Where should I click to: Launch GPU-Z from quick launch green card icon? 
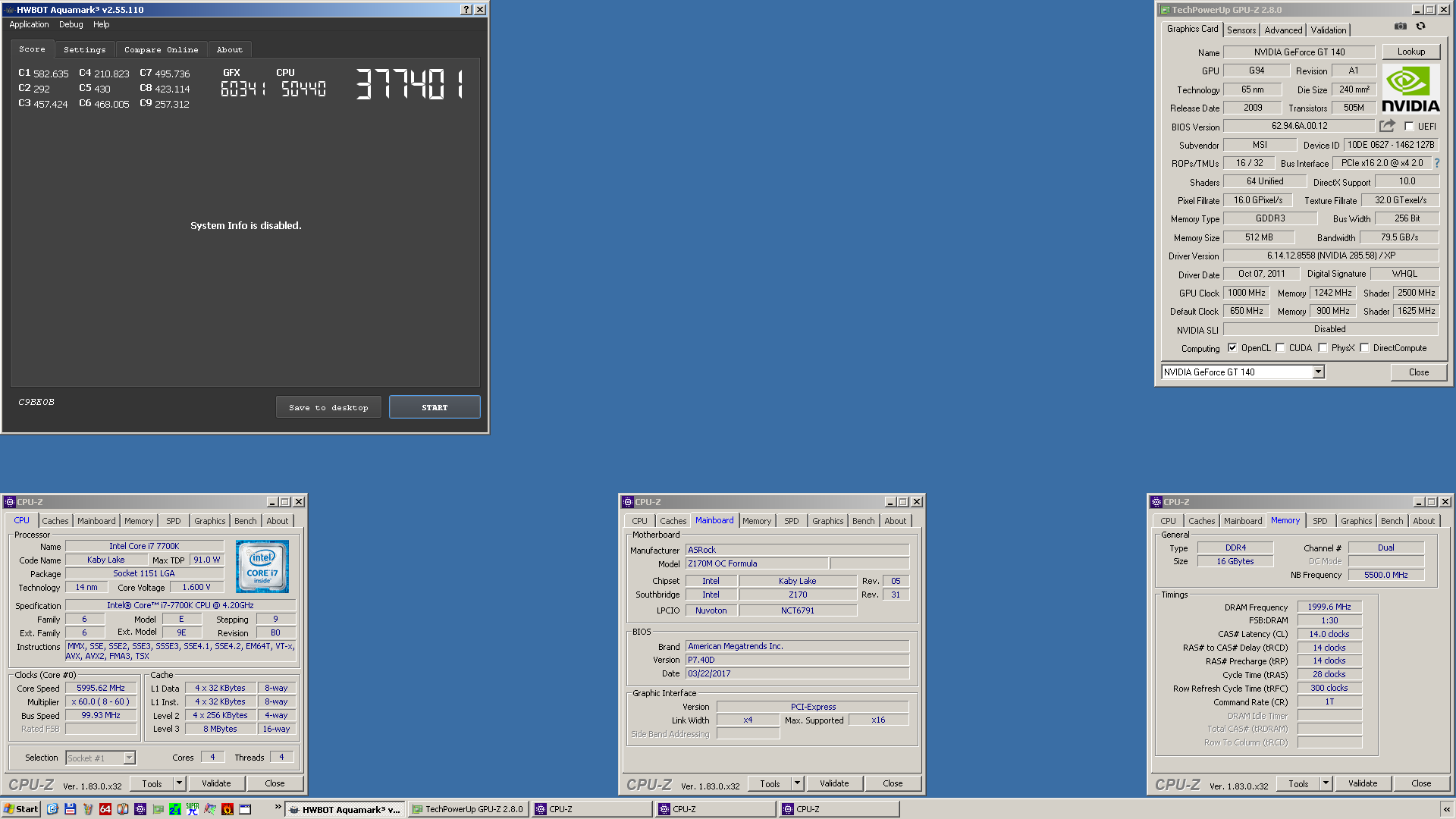point(158,809)
